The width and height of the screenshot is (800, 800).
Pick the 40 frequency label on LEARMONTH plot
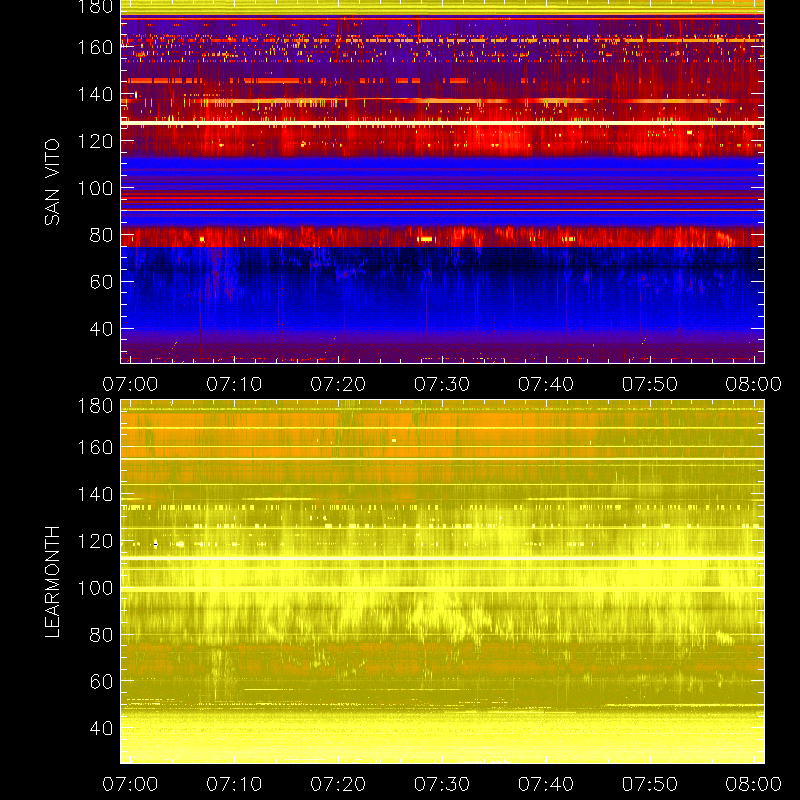click(x=102, y=728)
